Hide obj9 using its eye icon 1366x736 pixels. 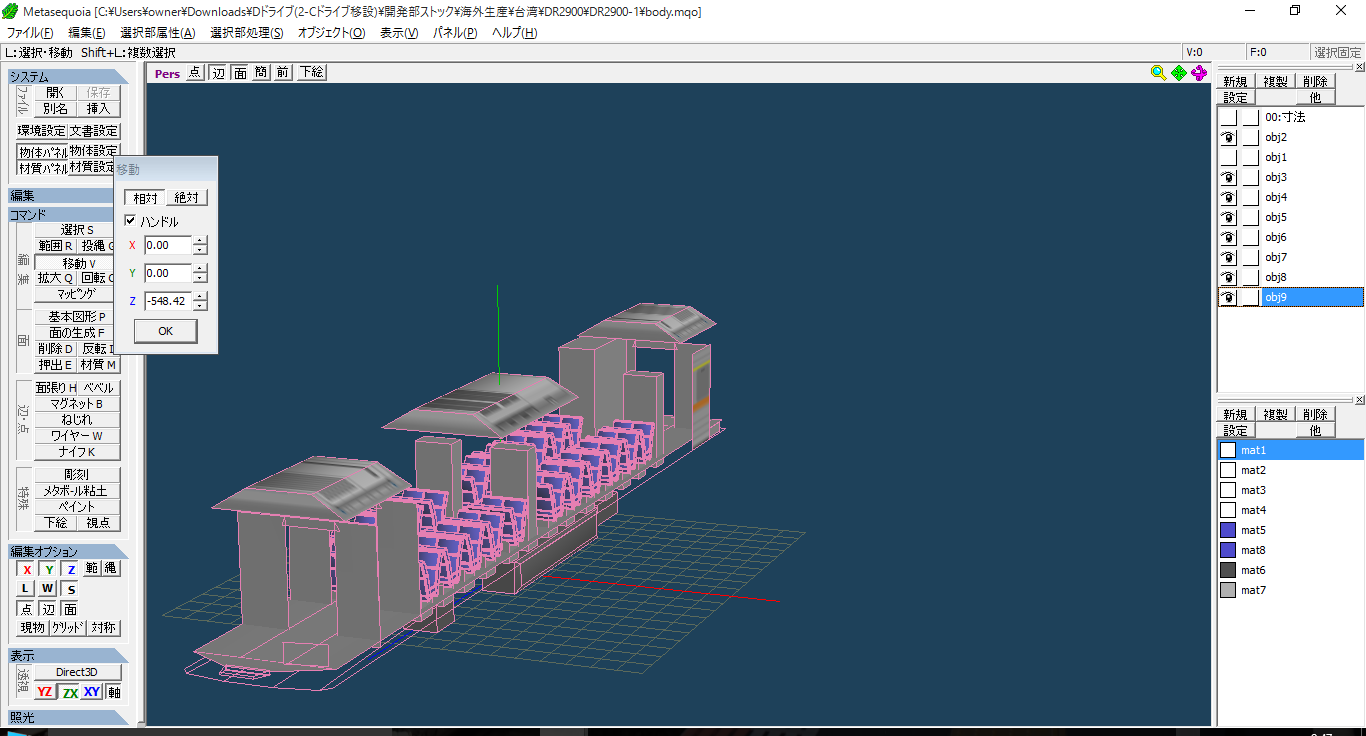[1228, 297]
